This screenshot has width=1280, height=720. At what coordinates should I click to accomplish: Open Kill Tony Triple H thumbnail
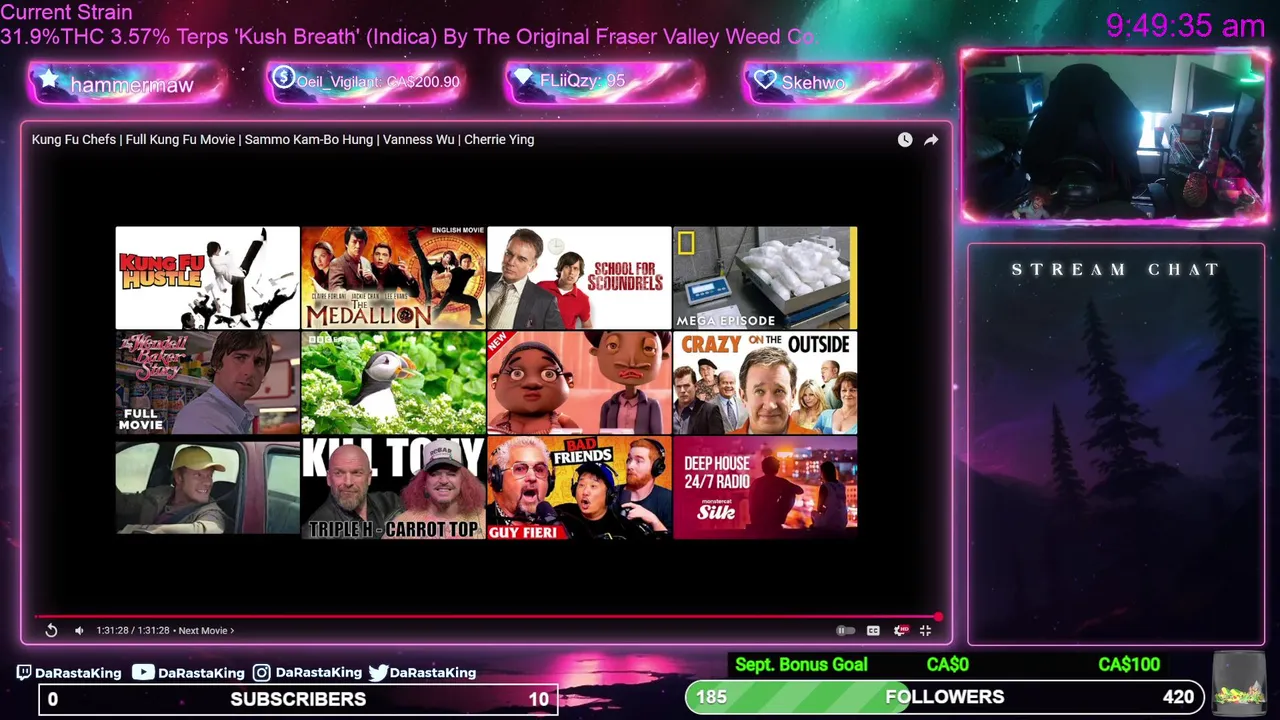[393, 488]
